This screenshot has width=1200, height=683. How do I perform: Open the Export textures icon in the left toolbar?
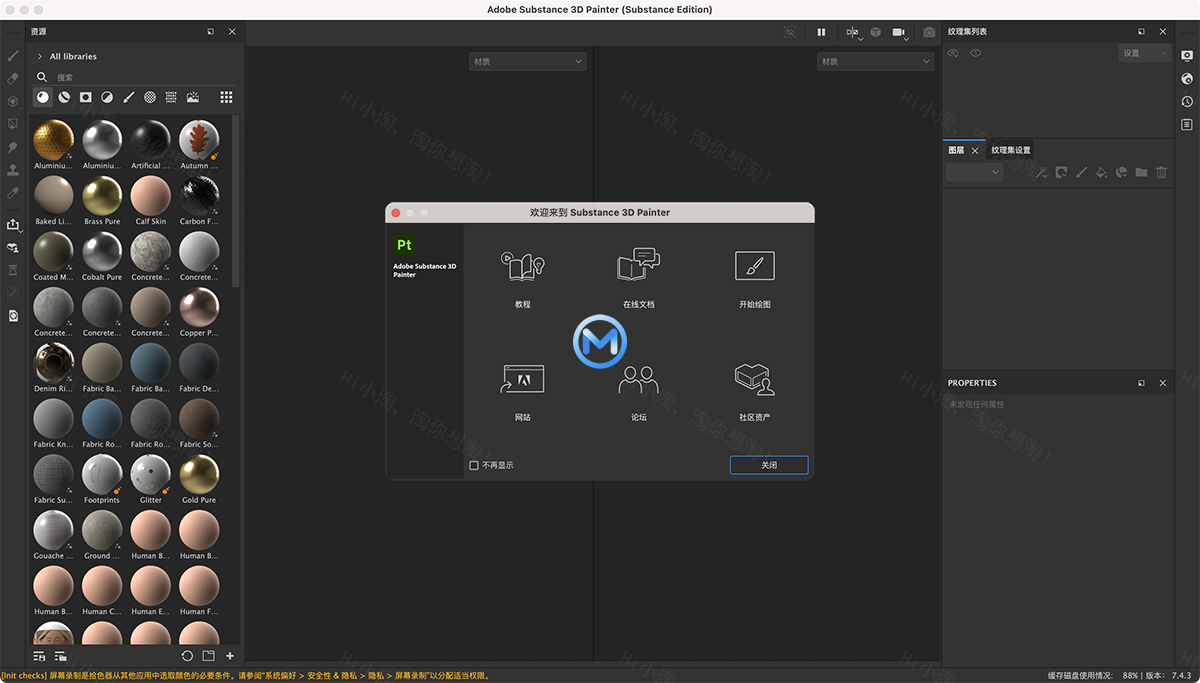pyautogui.click(x=13, y=224)
